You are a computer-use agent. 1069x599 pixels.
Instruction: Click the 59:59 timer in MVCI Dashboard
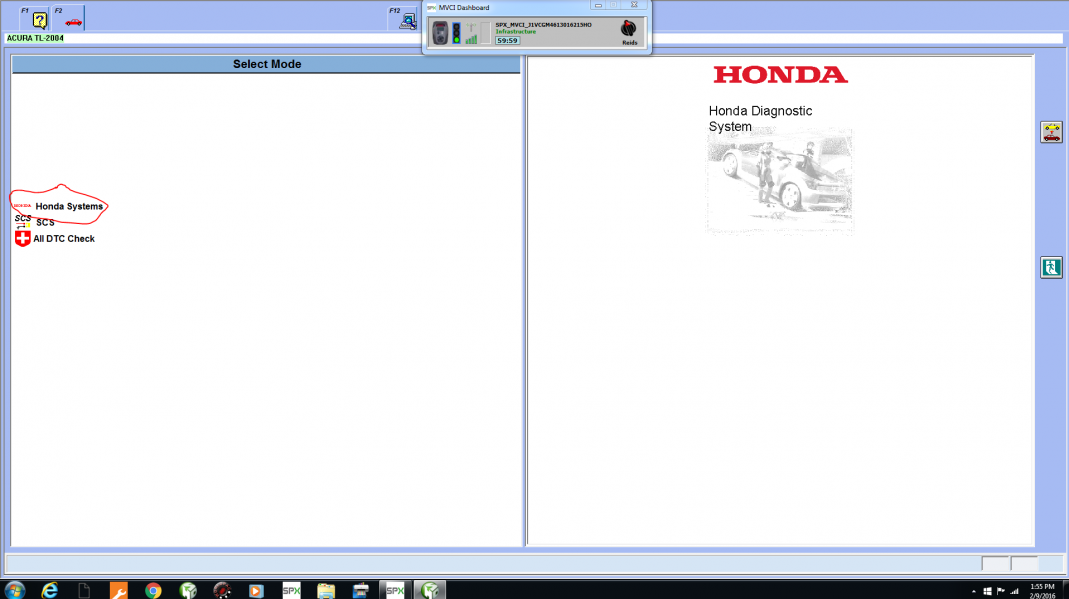click(507, 41)
